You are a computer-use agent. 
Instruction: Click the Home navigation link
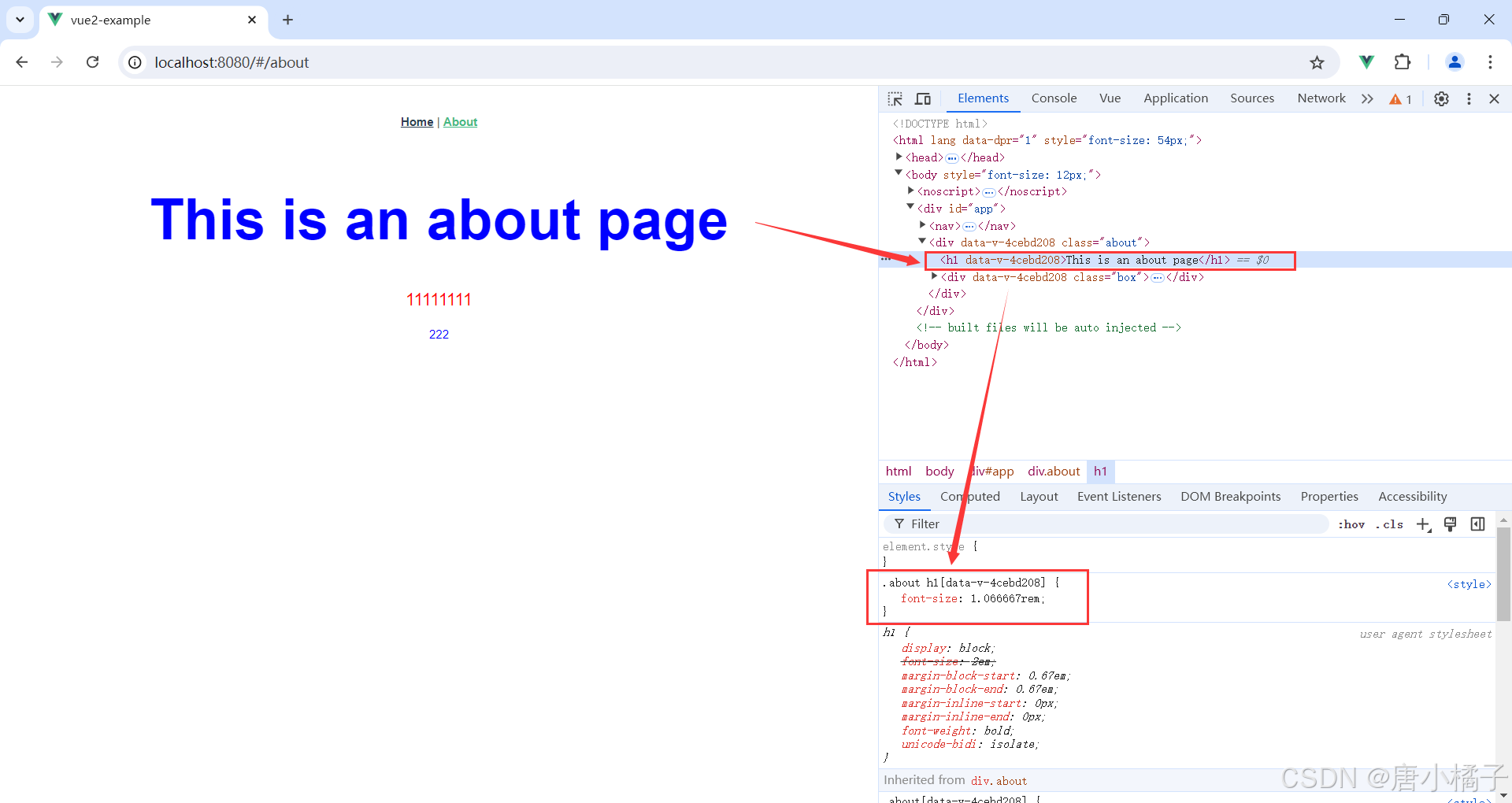417,122
